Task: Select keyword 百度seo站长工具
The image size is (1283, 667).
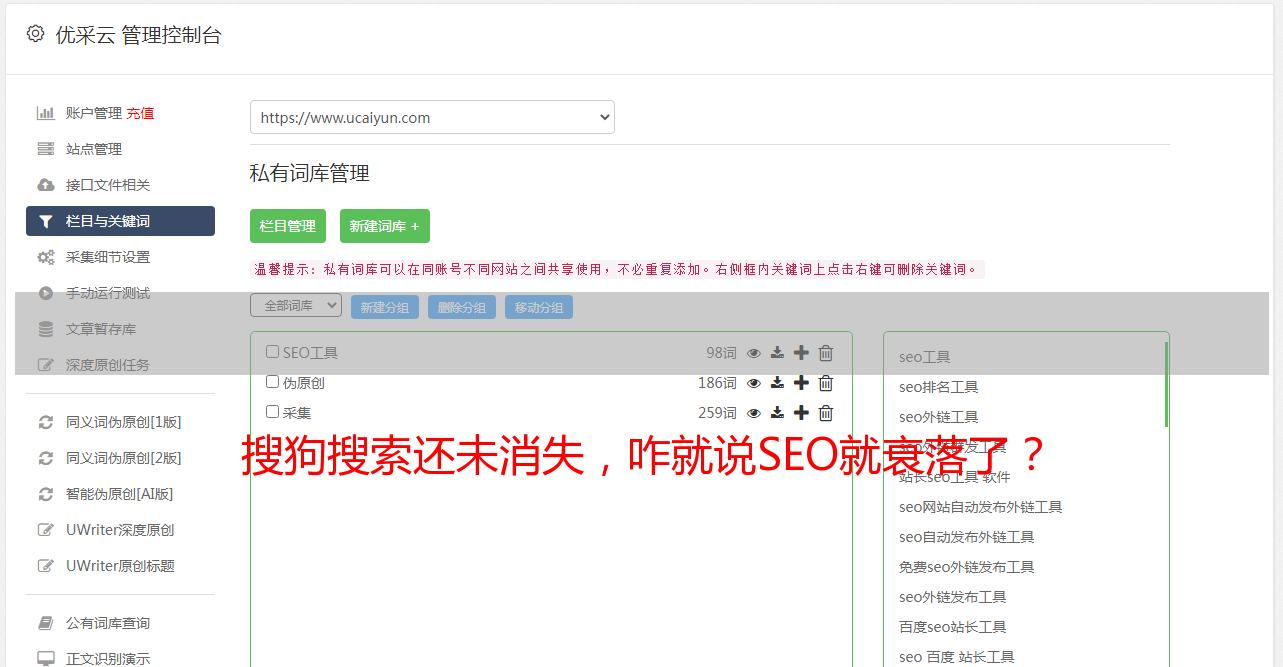Action: (952, 627)
